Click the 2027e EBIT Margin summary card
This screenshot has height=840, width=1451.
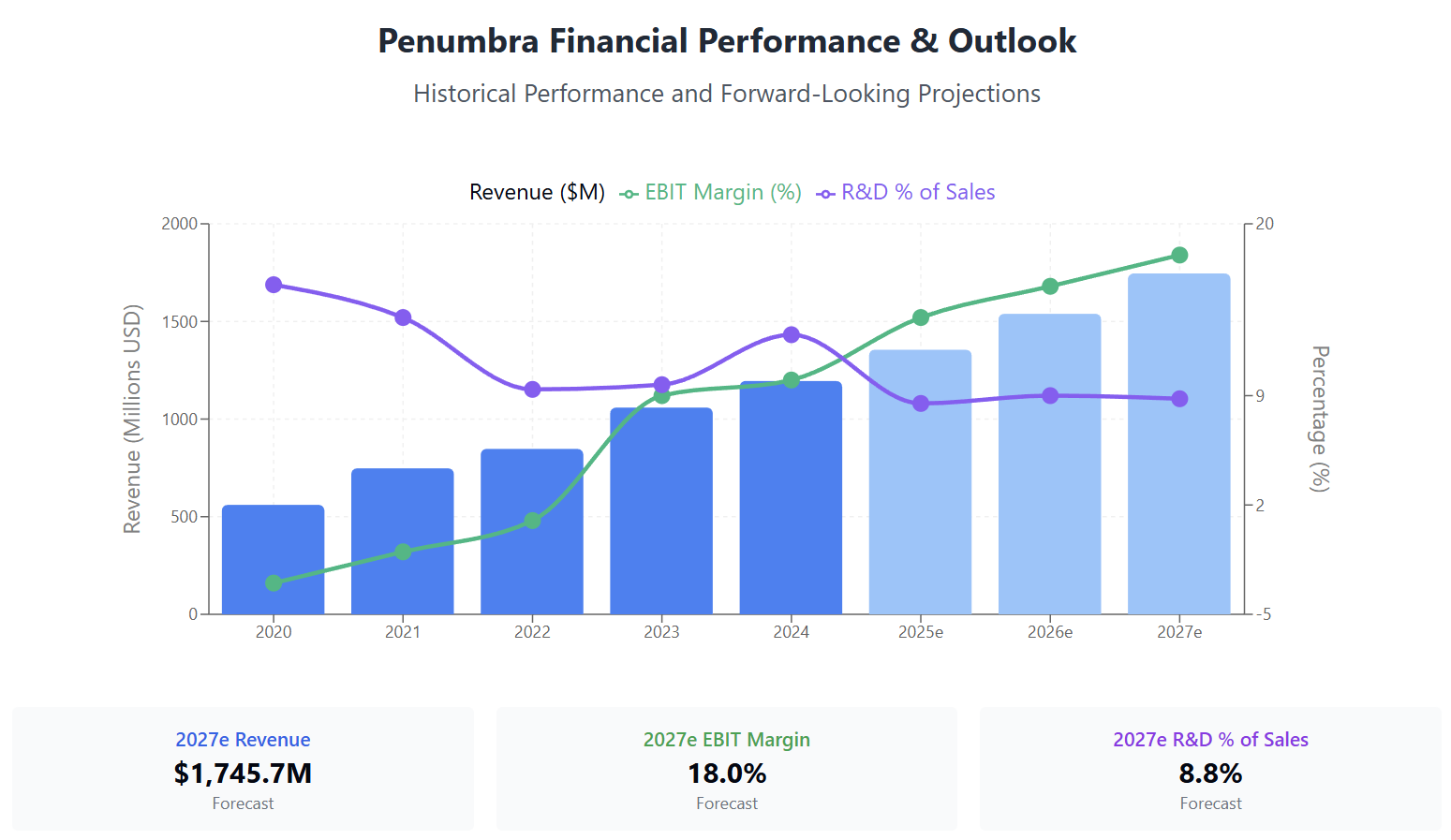tap(727, 769)
